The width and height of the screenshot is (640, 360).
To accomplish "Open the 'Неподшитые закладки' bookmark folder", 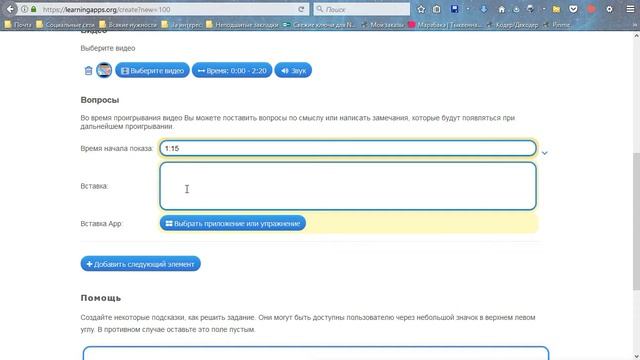I will point(242,25).
